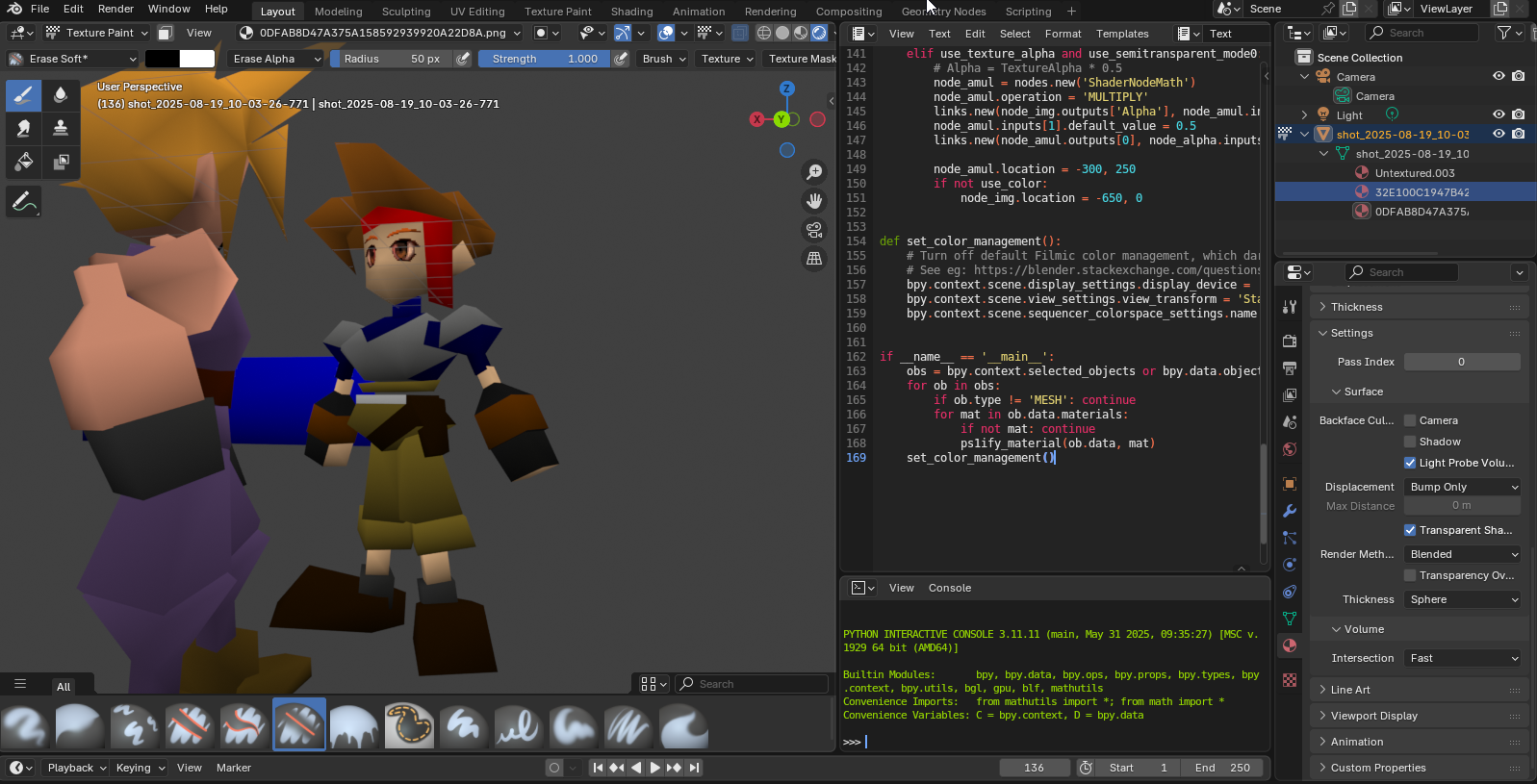Click the current frame field 136
The width and height of the screenshot is (1537, 784).
coord(1035,768)
